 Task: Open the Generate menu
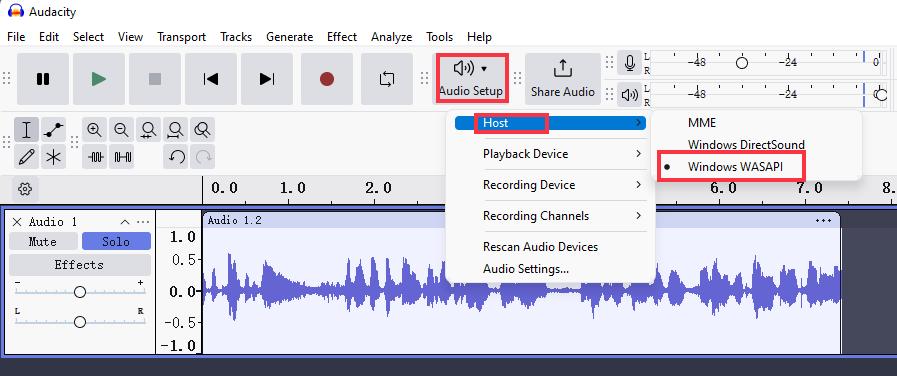(289, 37)
